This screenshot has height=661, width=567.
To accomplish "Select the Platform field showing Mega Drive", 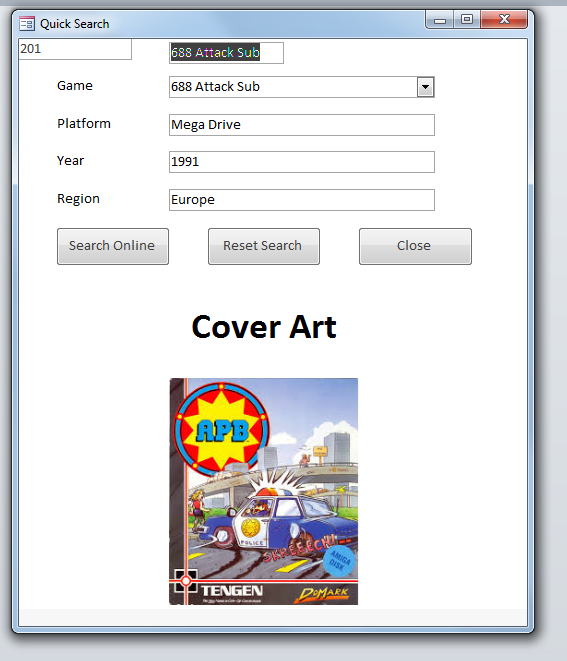I will [302, 125].
